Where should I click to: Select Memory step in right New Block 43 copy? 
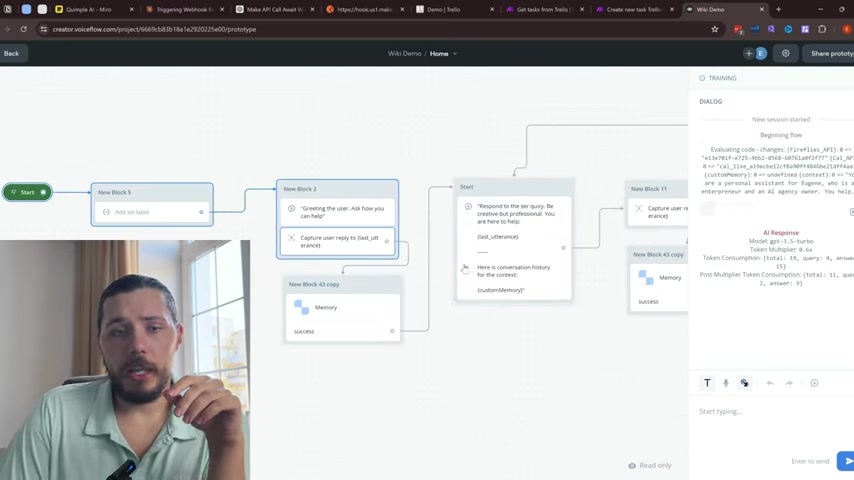coord(660,277)
